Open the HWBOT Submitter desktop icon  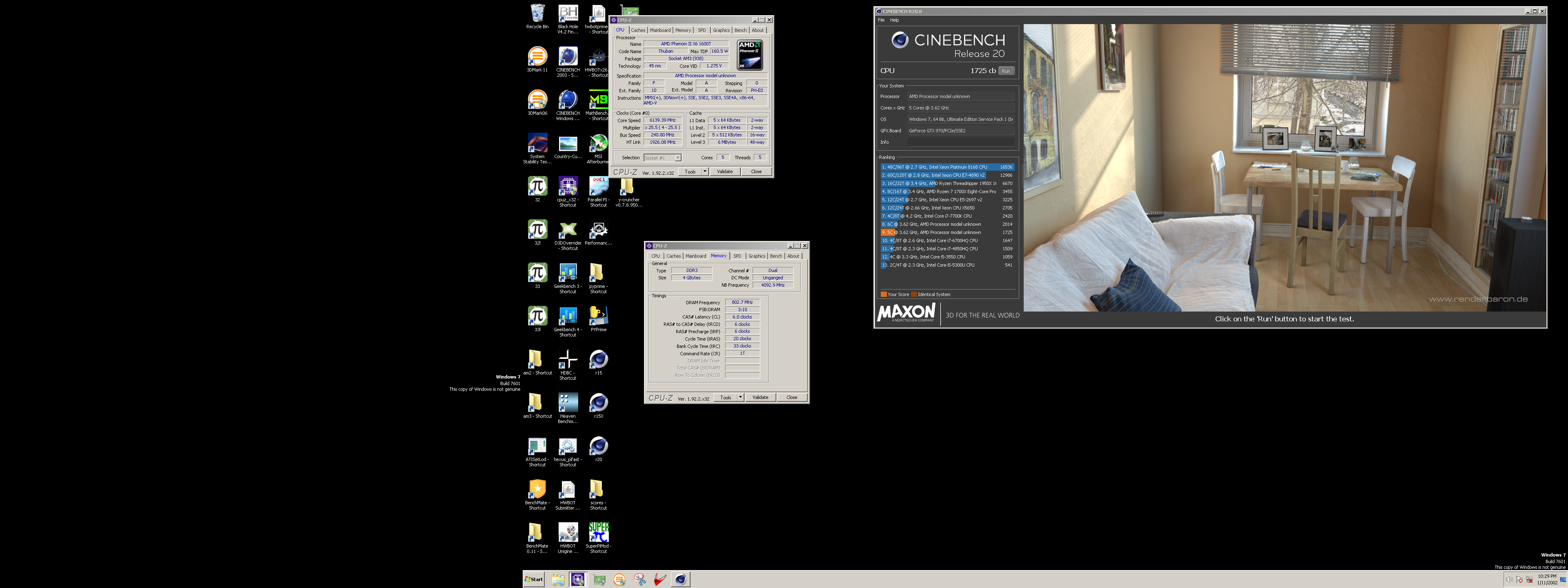click(567, 494)
